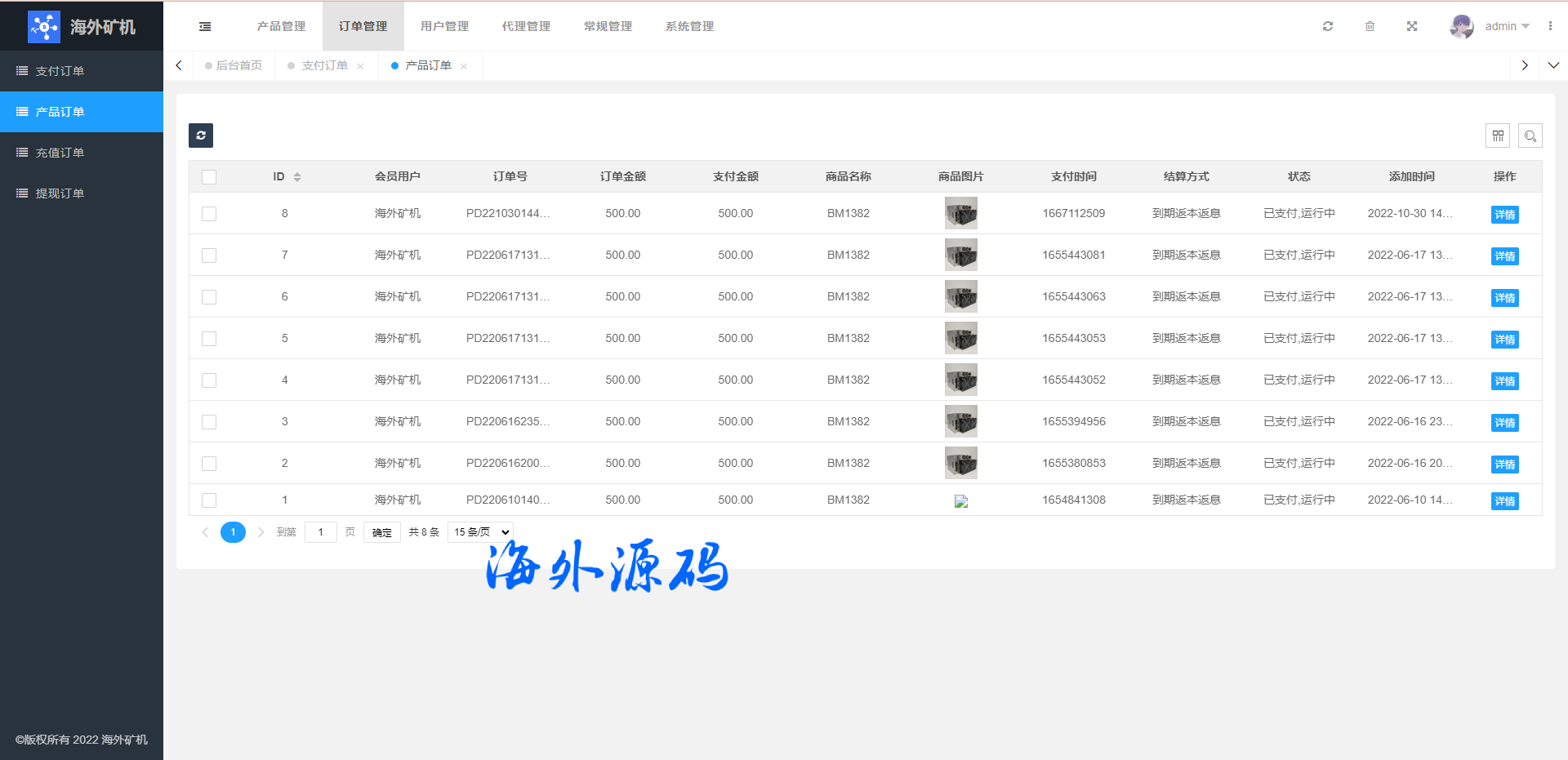Image resolution: width=1568 pixels, height=760 pixels.
Task: Toggle fullscreen with the expand icon
Action: [1411, 26]
